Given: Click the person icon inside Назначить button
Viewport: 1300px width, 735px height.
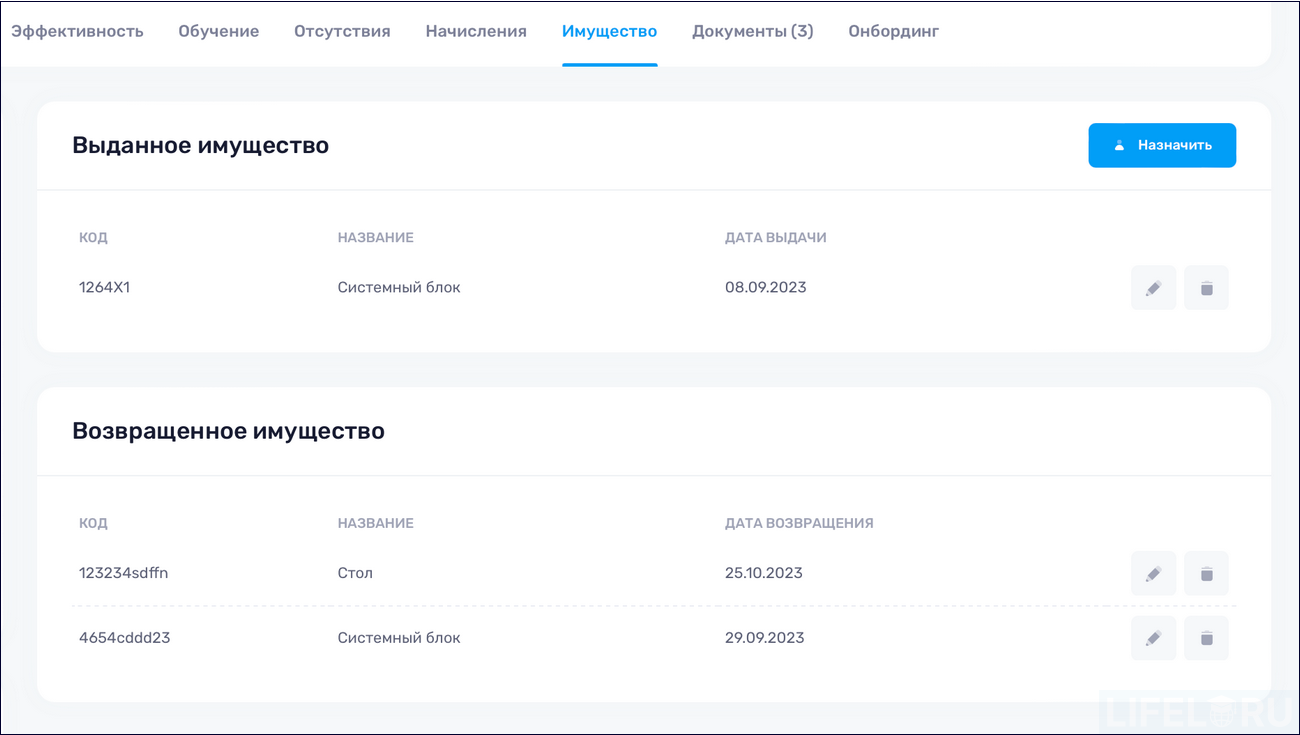Looking at the screenshot, I should [1118, 144].
